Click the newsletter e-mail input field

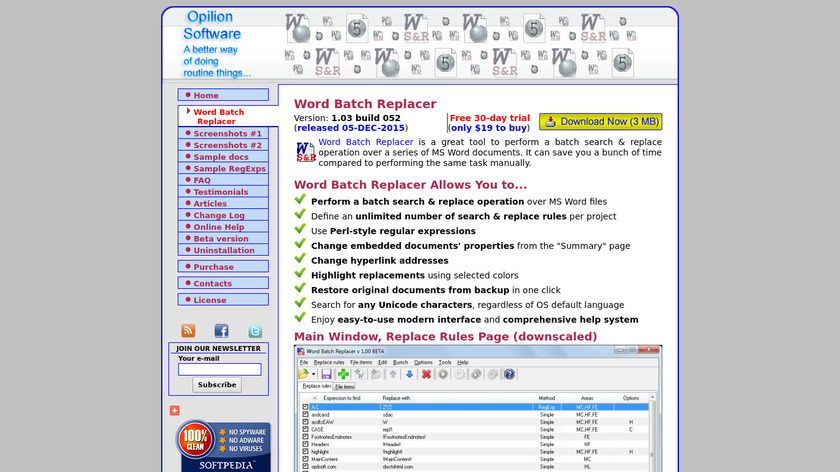220,369
